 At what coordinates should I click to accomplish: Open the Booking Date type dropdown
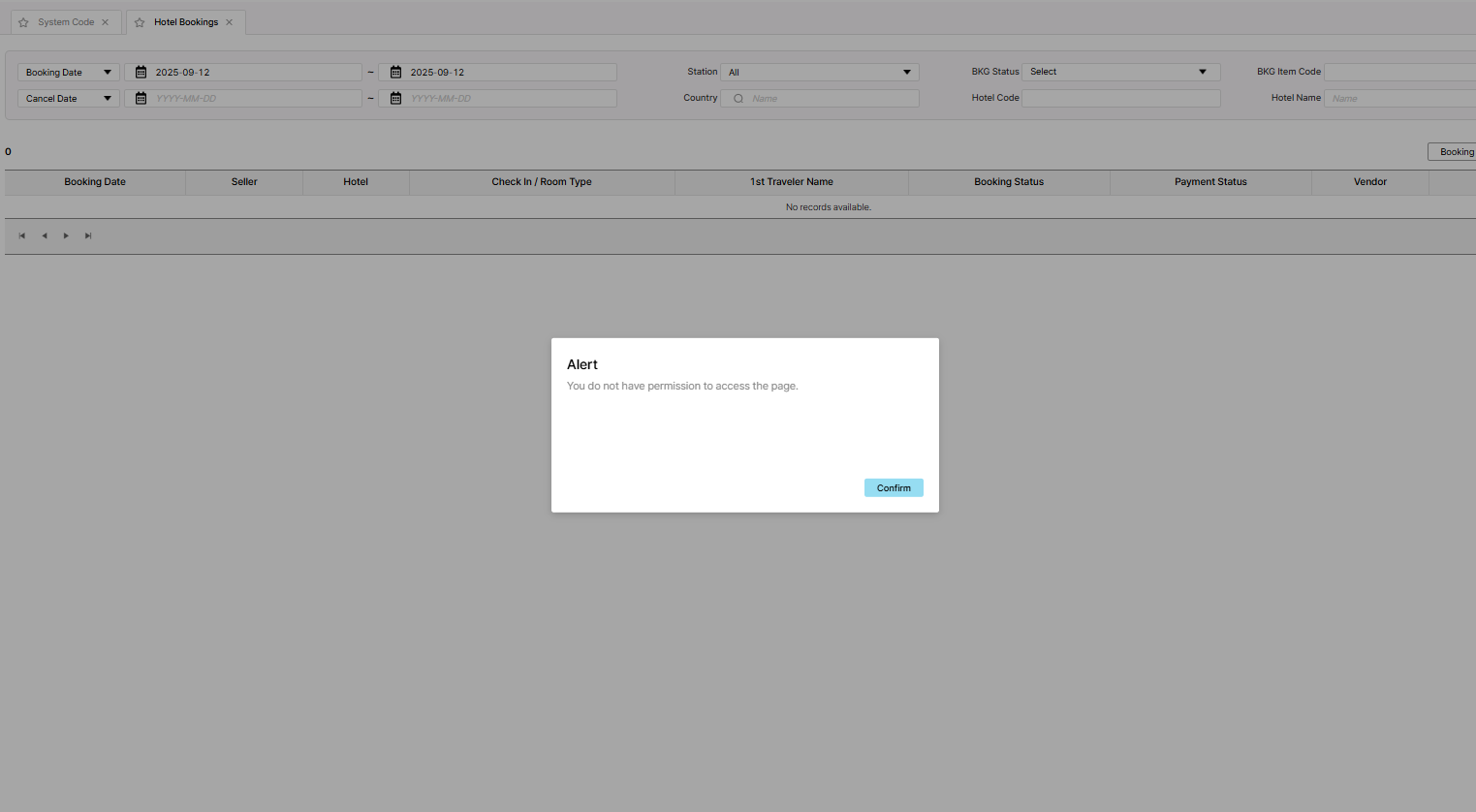[69, 73]
